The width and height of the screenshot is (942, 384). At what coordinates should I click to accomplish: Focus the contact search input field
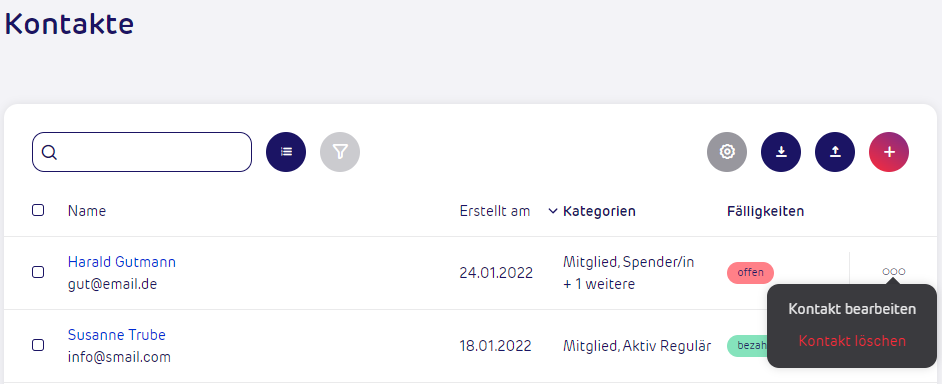pyautogui.click(x=142, y=152)
